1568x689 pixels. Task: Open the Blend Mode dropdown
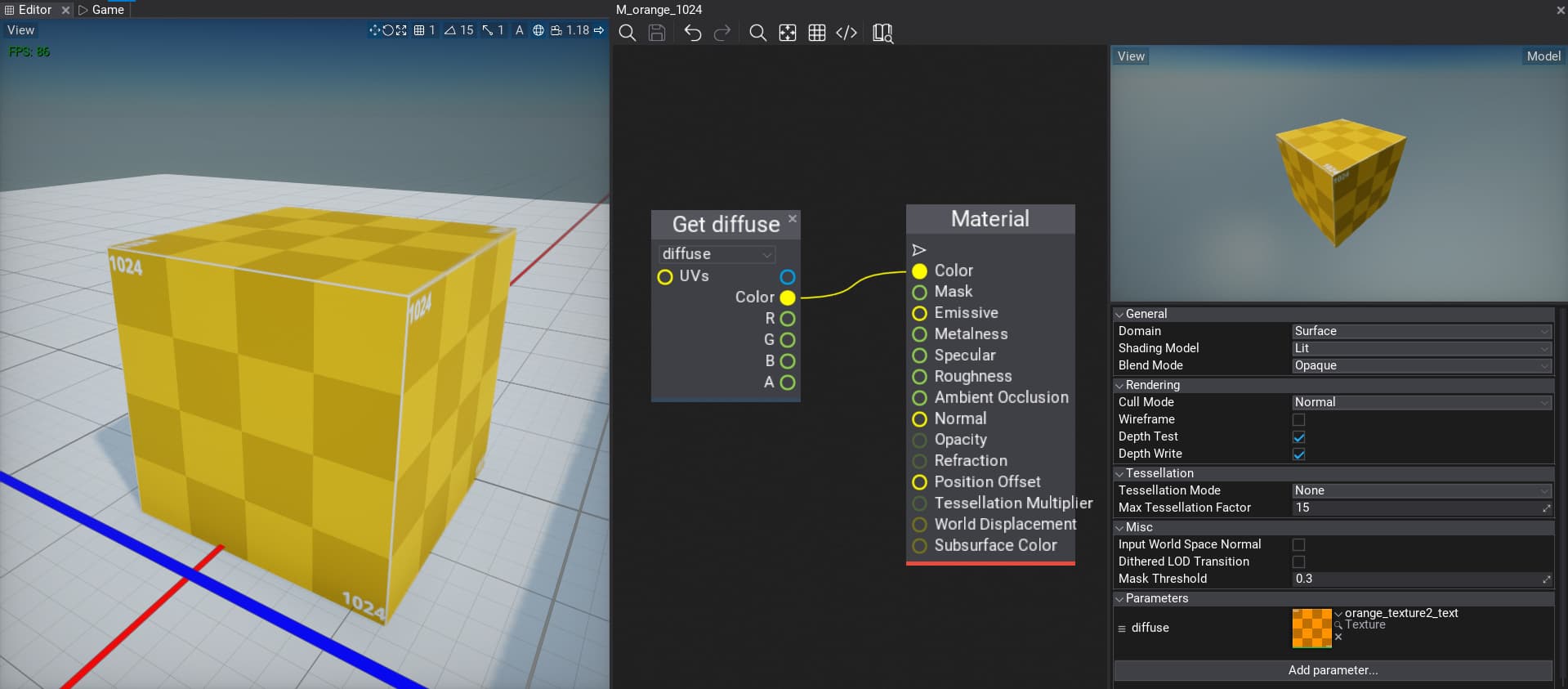pyautogui.click(x=1421, y=365)
